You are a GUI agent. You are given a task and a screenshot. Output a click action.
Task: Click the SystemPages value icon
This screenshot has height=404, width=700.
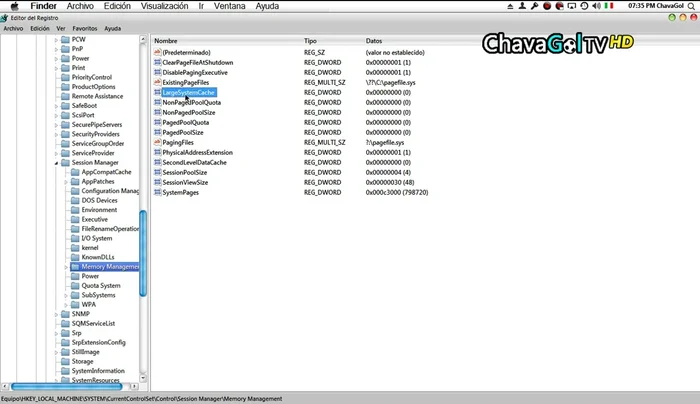click(x=157, y=192)
